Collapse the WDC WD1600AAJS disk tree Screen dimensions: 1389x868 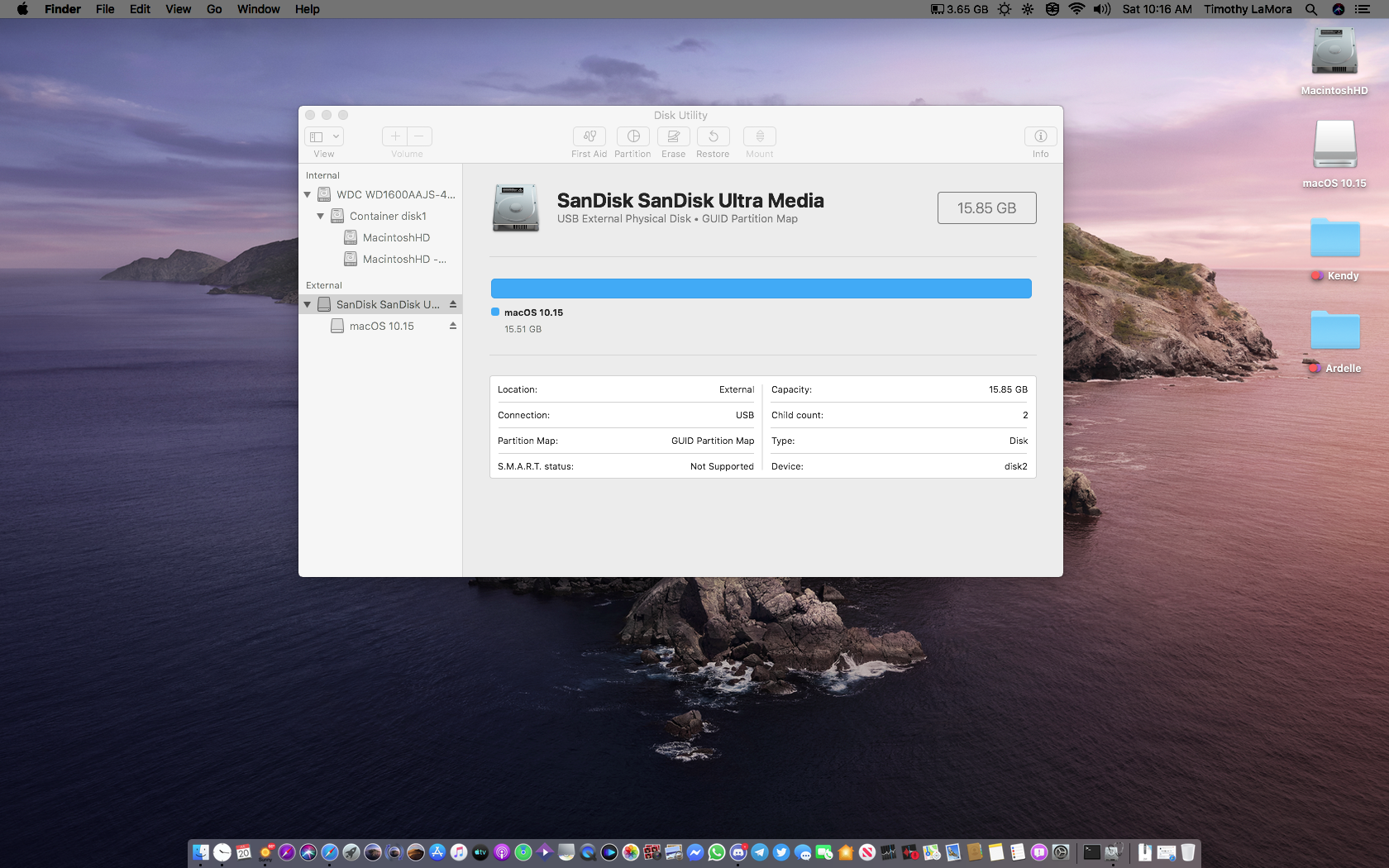click(x=308, y=194)
